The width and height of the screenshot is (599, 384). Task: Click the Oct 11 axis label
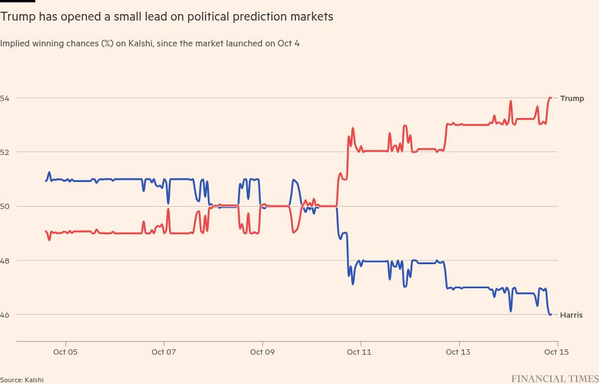click(359, 352)
